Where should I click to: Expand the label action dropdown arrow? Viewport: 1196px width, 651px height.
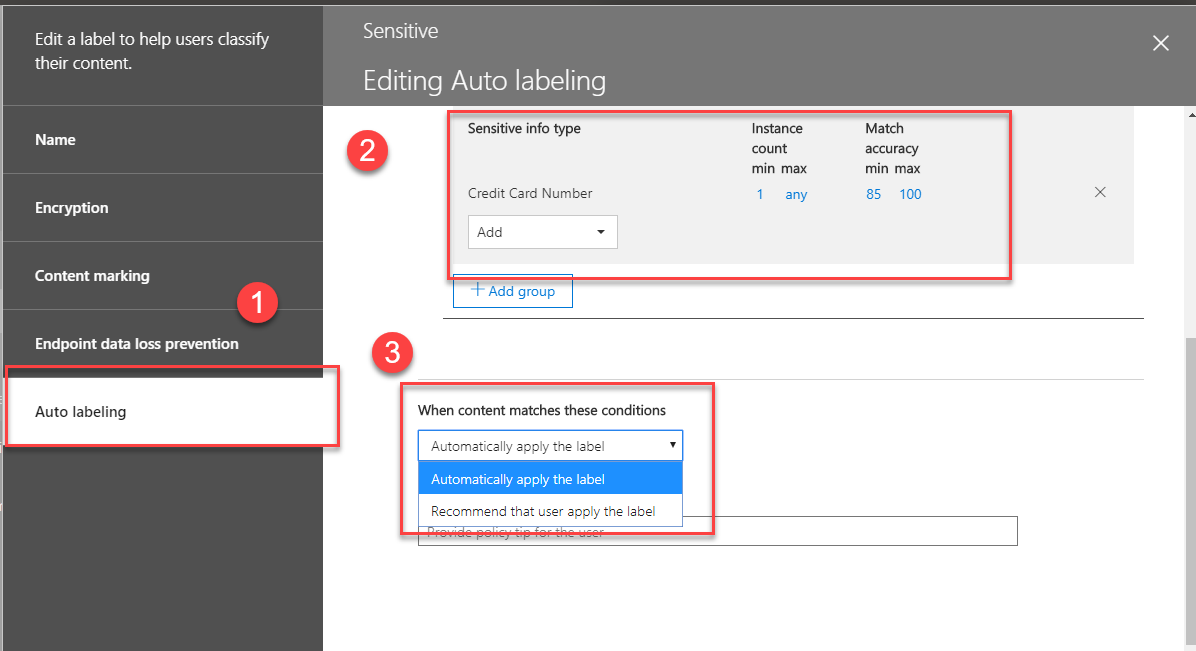[x=672, y=444]
